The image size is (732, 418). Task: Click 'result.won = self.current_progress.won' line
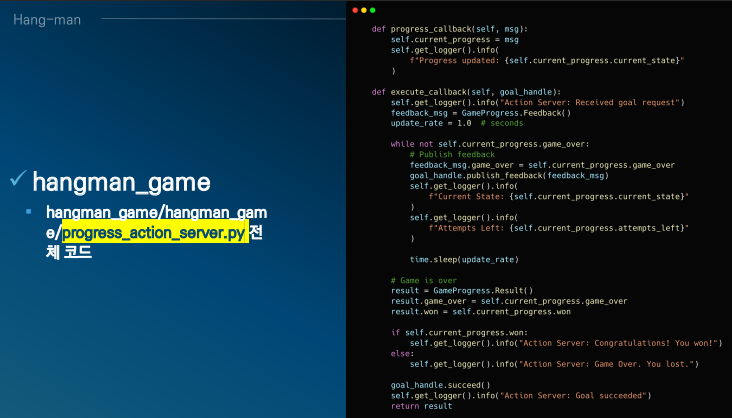481,312
